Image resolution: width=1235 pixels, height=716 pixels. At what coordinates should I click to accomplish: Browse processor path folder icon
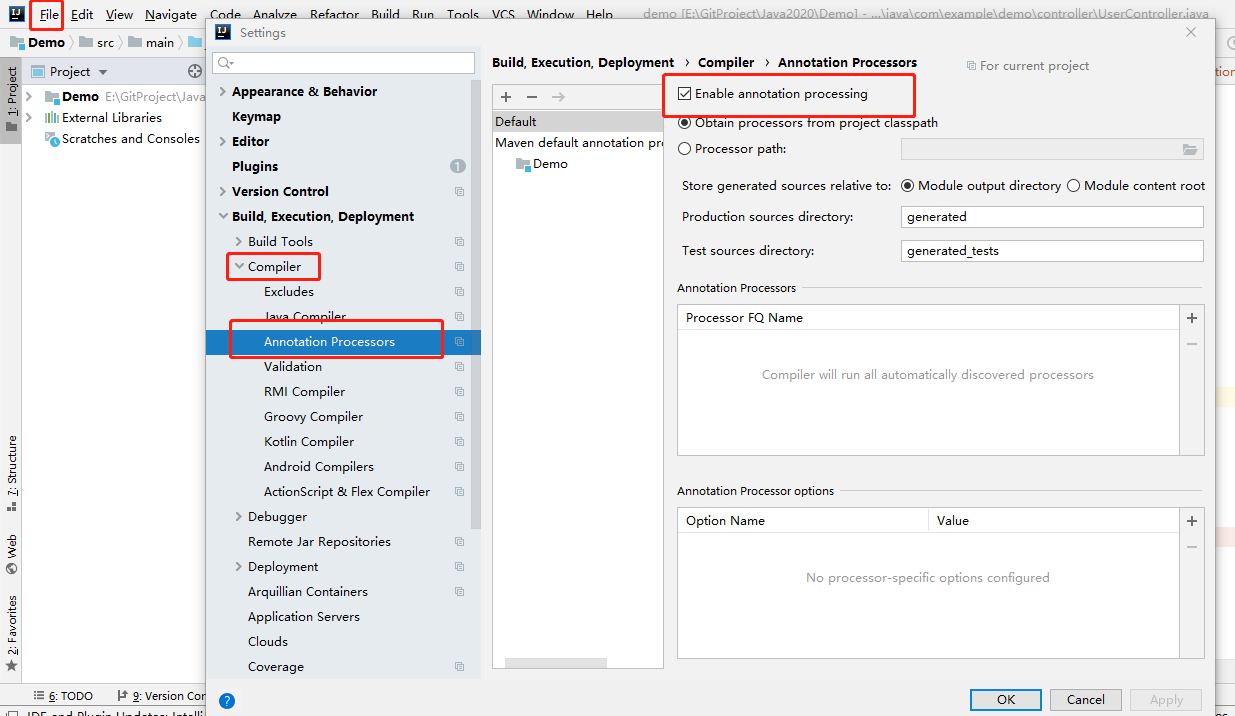click(1190, 149)
